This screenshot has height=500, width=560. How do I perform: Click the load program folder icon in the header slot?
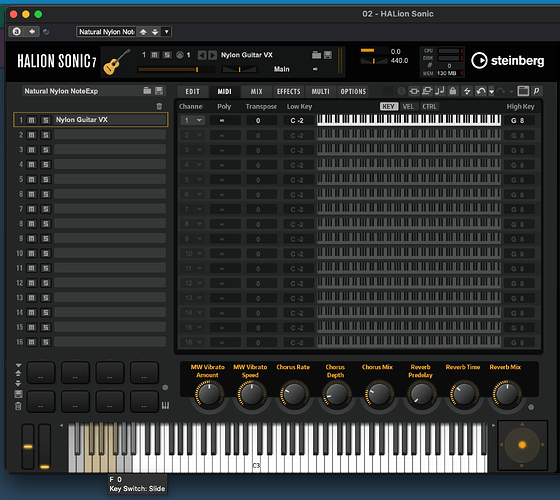click(316, 55)
